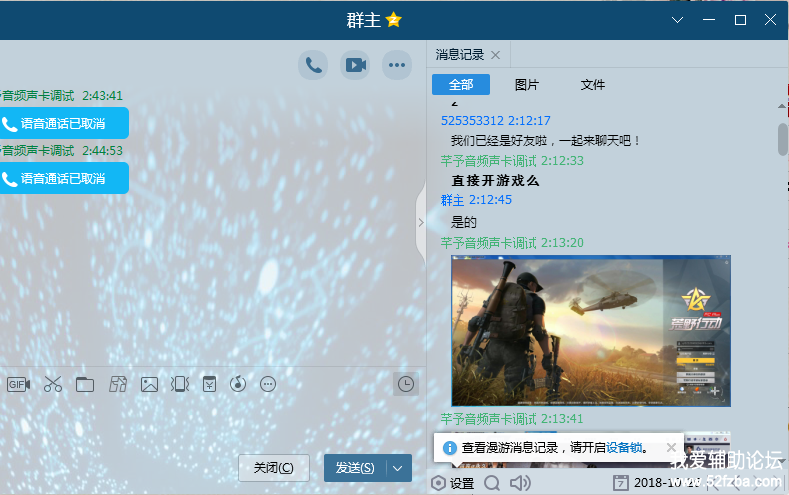Click the 关闭(C) button
This screenshot has width=789, height=495.
pyautogui.click(x=274, y=468)
